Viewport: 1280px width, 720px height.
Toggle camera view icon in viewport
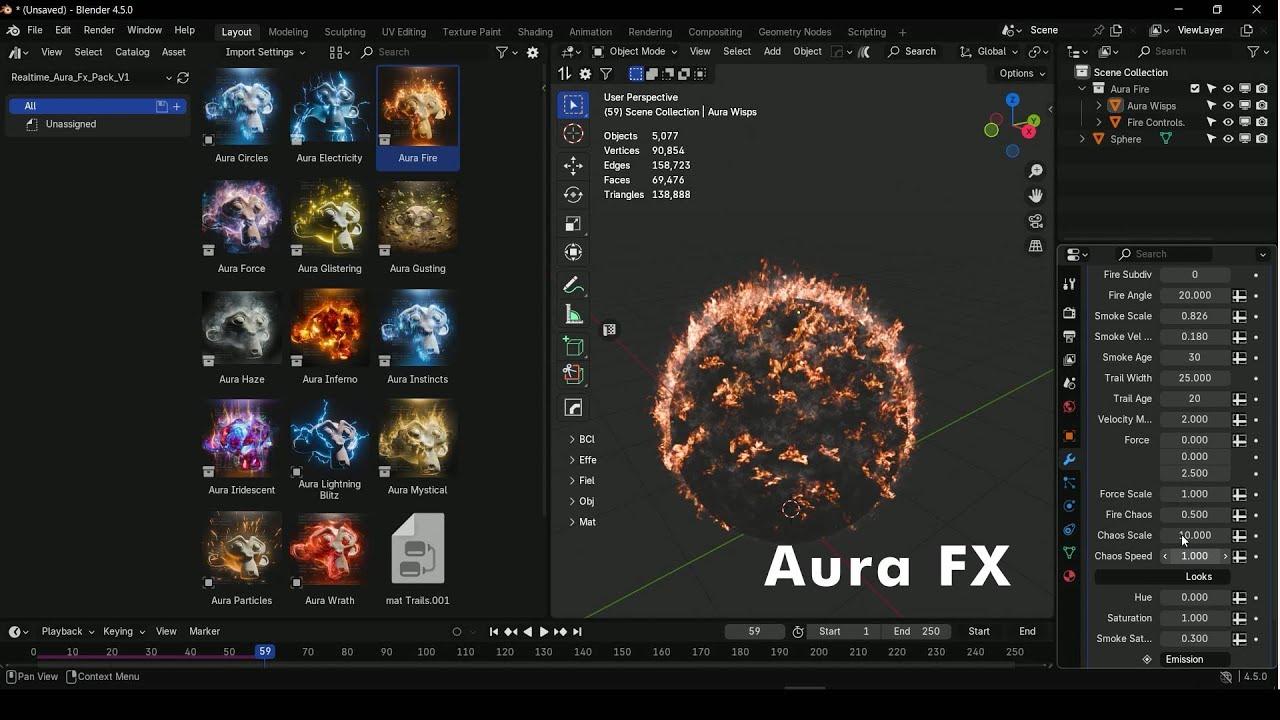pos(1036,221)
